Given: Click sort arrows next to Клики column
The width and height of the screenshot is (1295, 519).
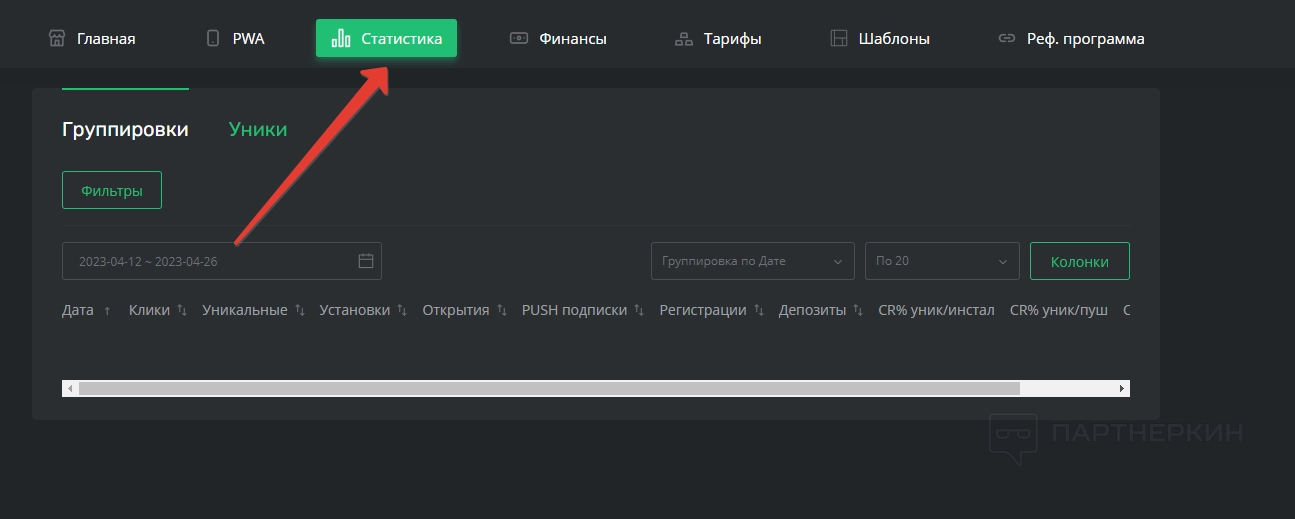Looking at the screenshot, I should [182, 311].
